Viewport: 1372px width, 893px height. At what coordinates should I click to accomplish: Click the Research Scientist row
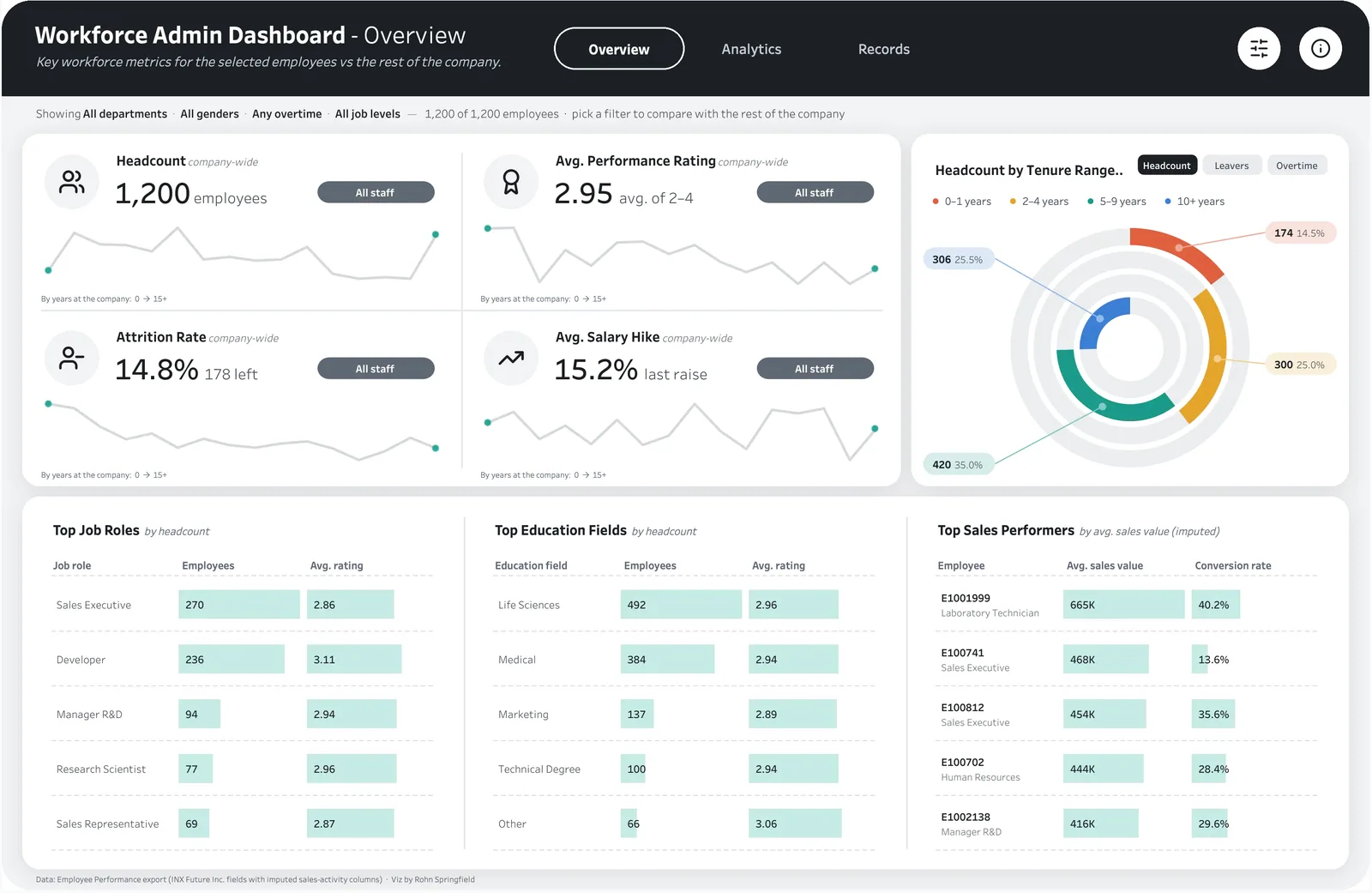tap(242, 769)
